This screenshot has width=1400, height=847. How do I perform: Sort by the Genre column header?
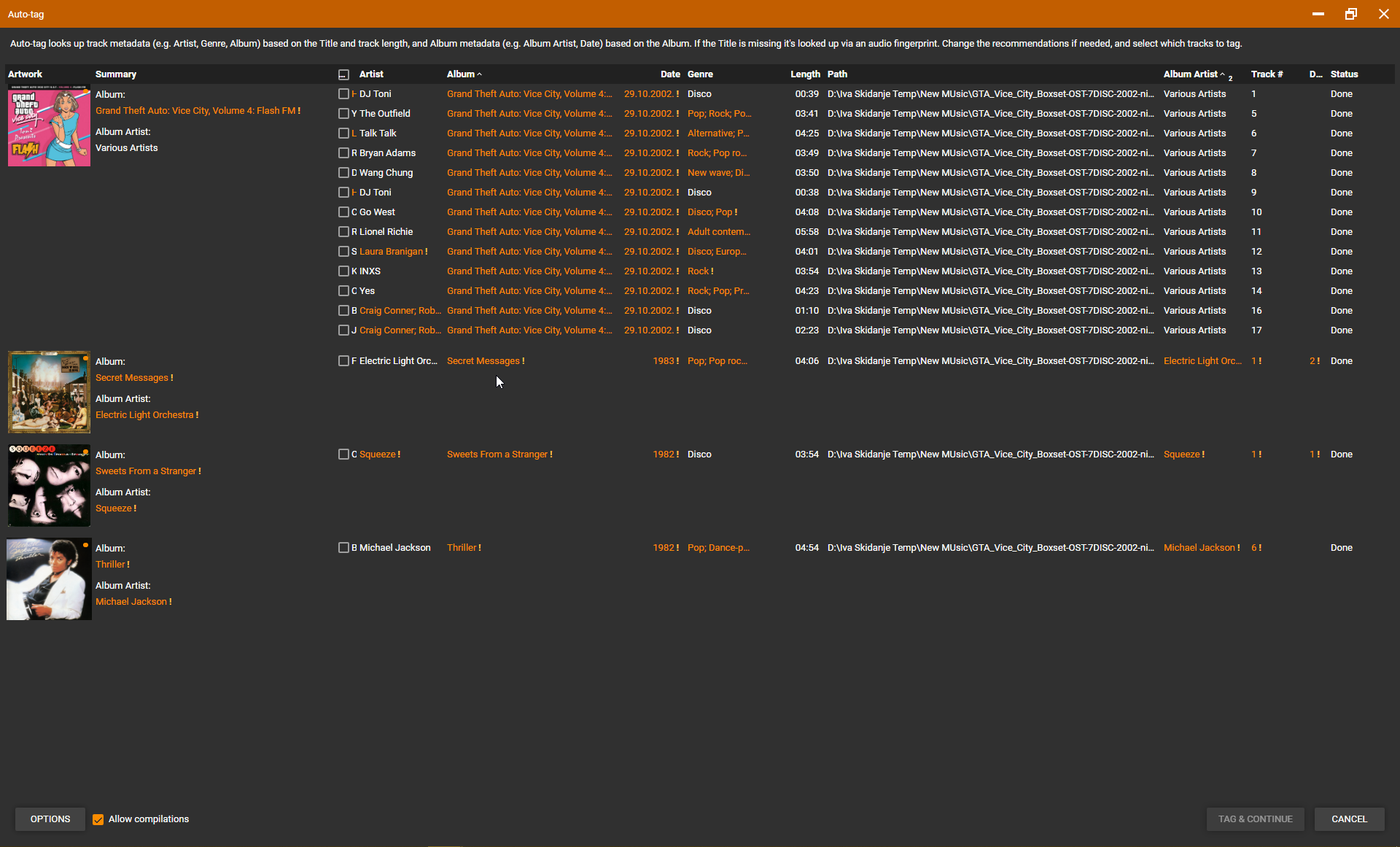[x=700, y=74]
